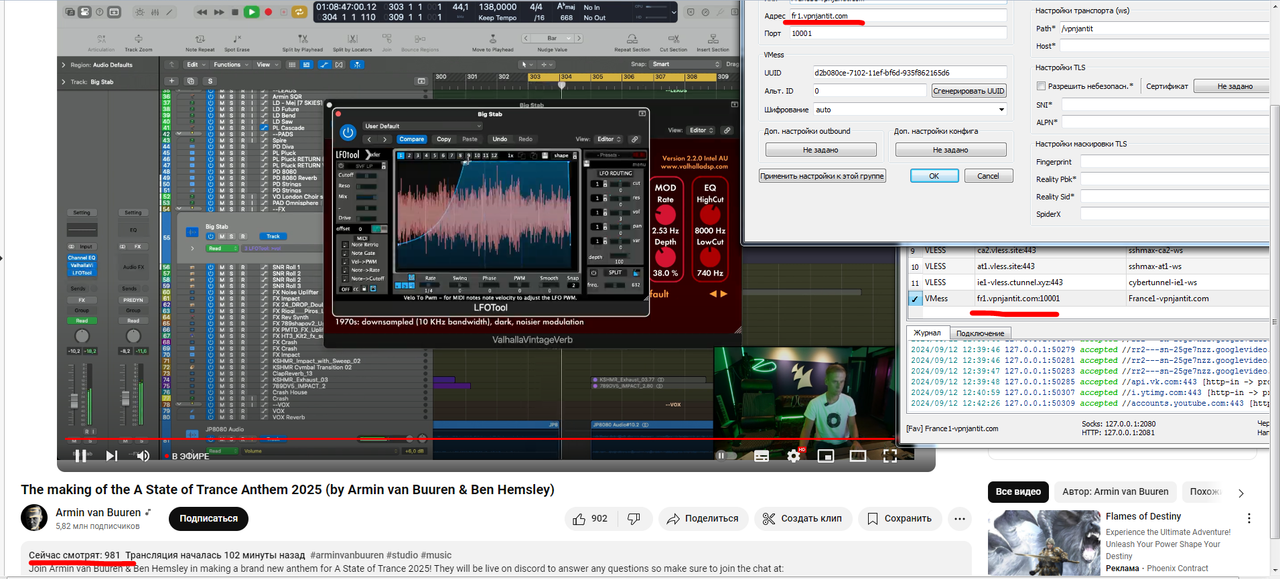Create a clip with Создать клип
Image resolution: width=1280 pixels, height=579 pixels.
[x=802, y=519]
